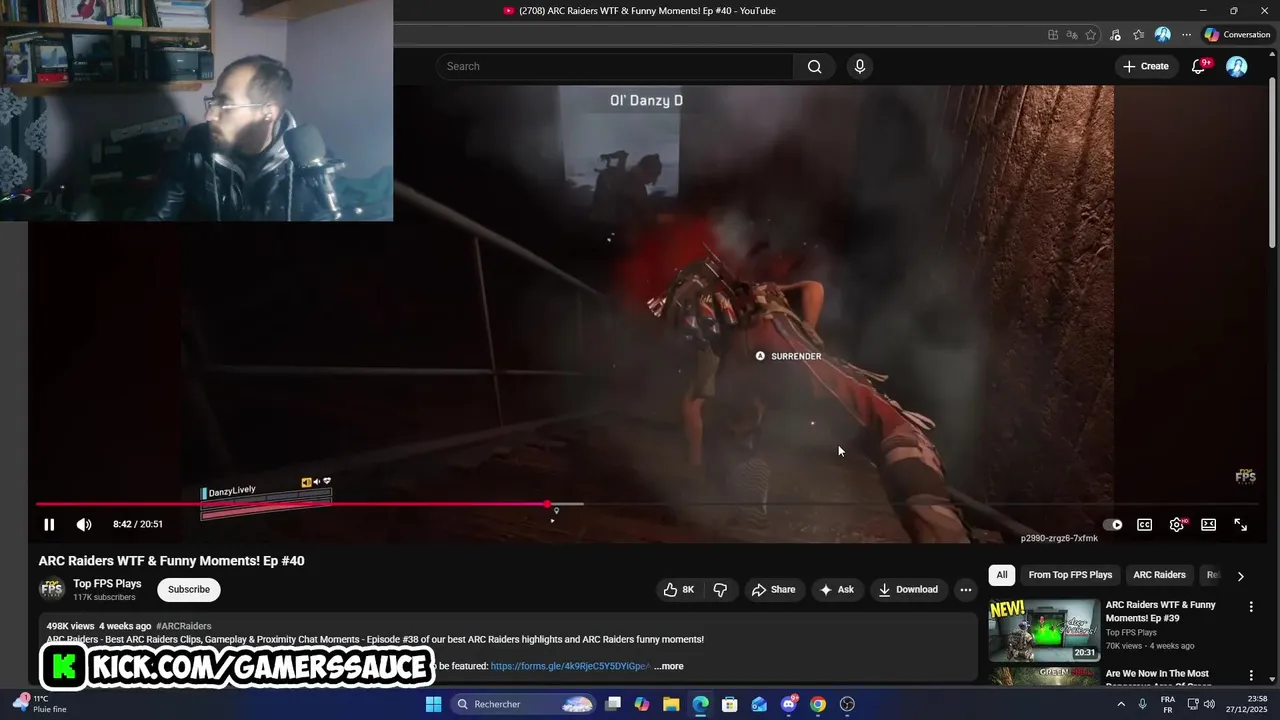
Task: Enter full screen mode
Action: coord(1240,525)
